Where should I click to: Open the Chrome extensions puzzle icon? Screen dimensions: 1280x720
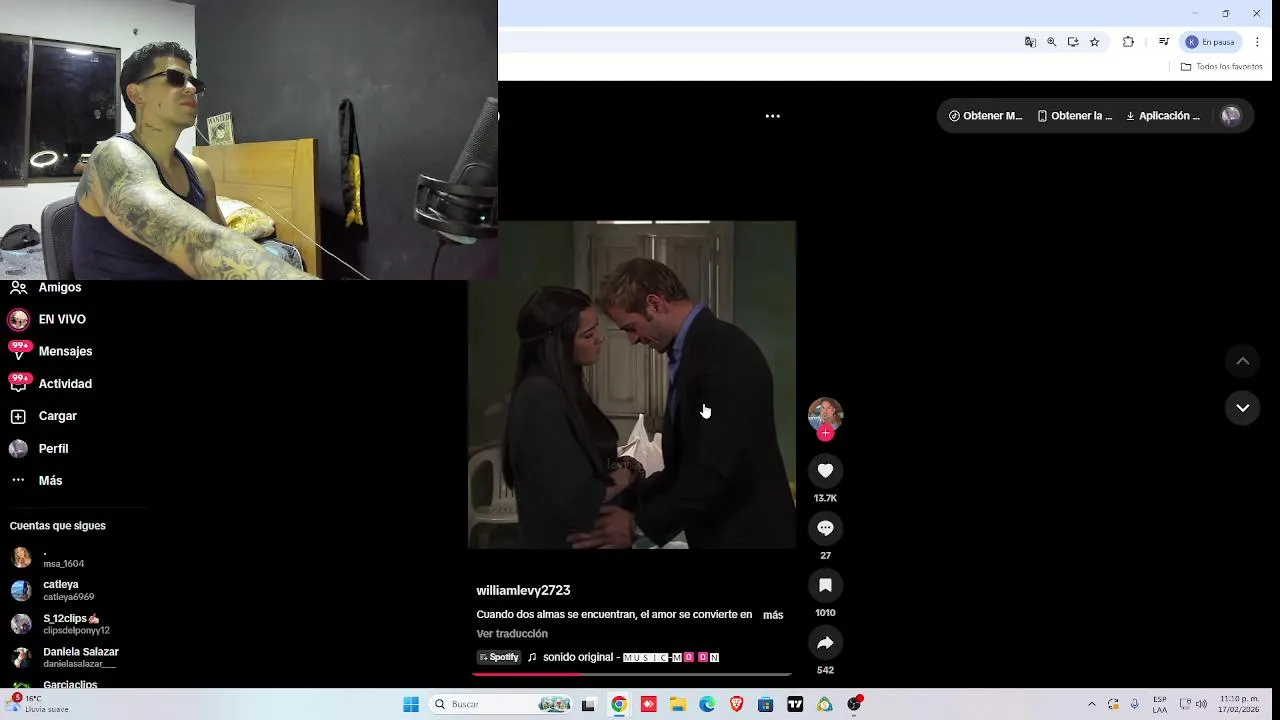click(1128, 42)
